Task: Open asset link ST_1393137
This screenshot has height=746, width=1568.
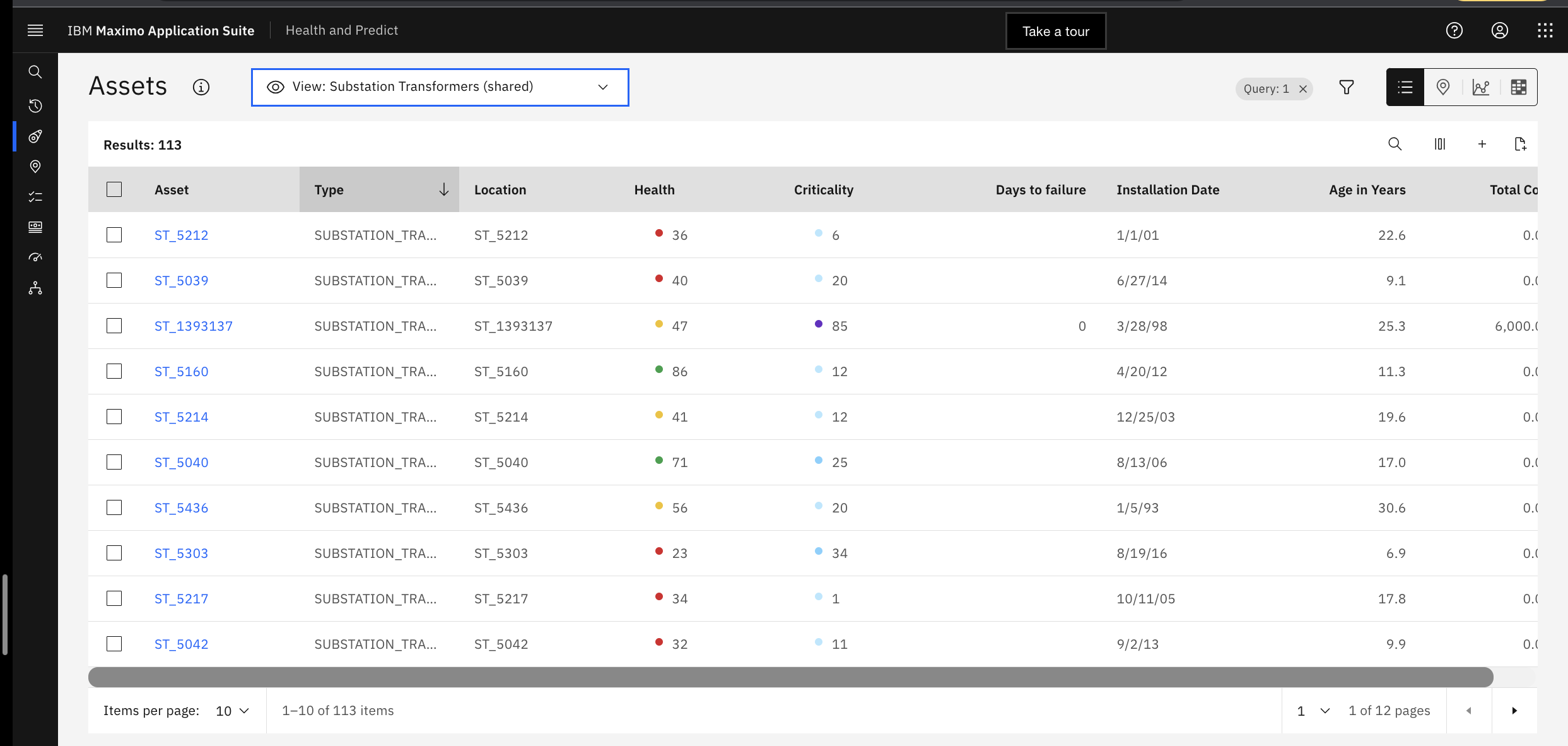Action: tap(194, 326)
